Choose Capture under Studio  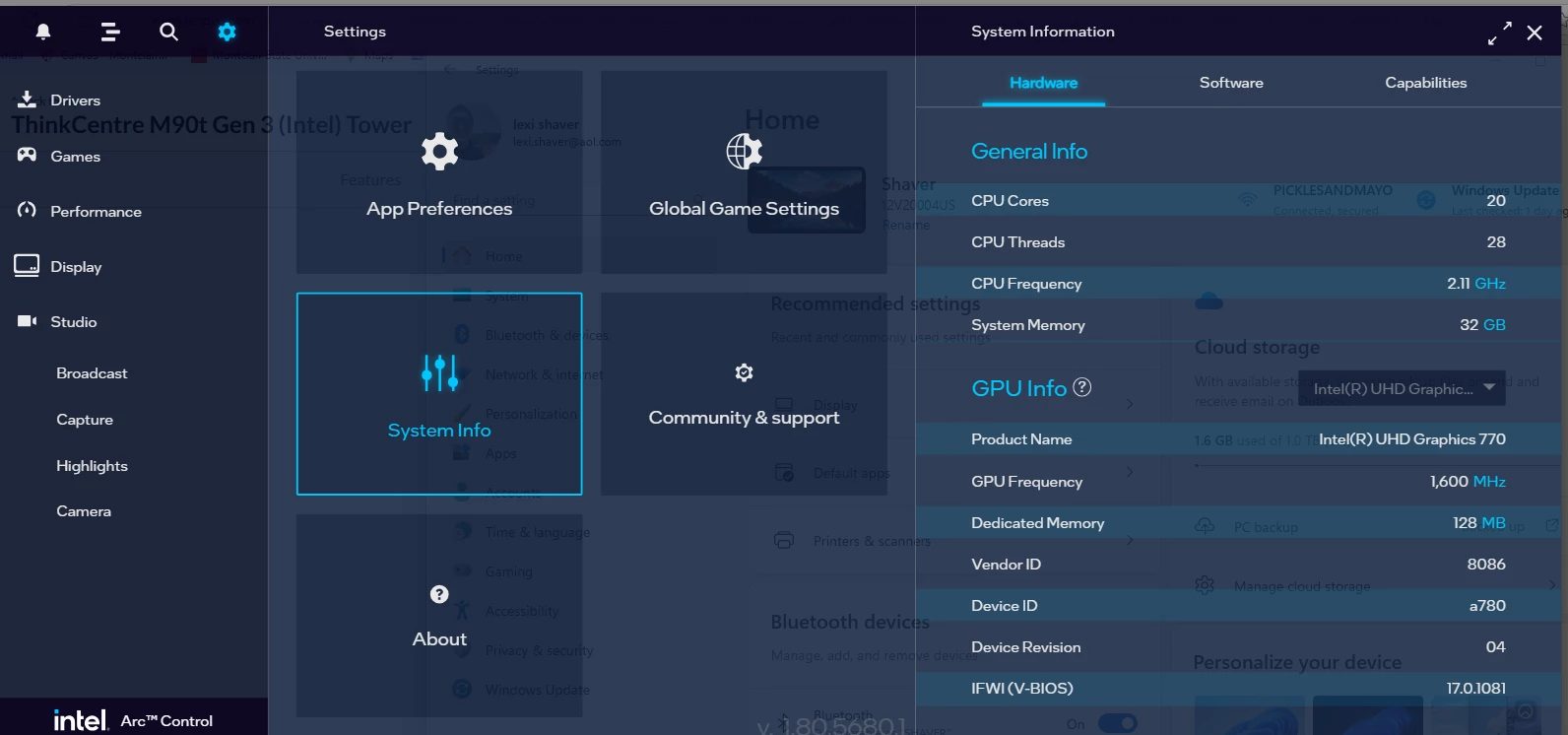pyautogui.click(x=85, y=420)
